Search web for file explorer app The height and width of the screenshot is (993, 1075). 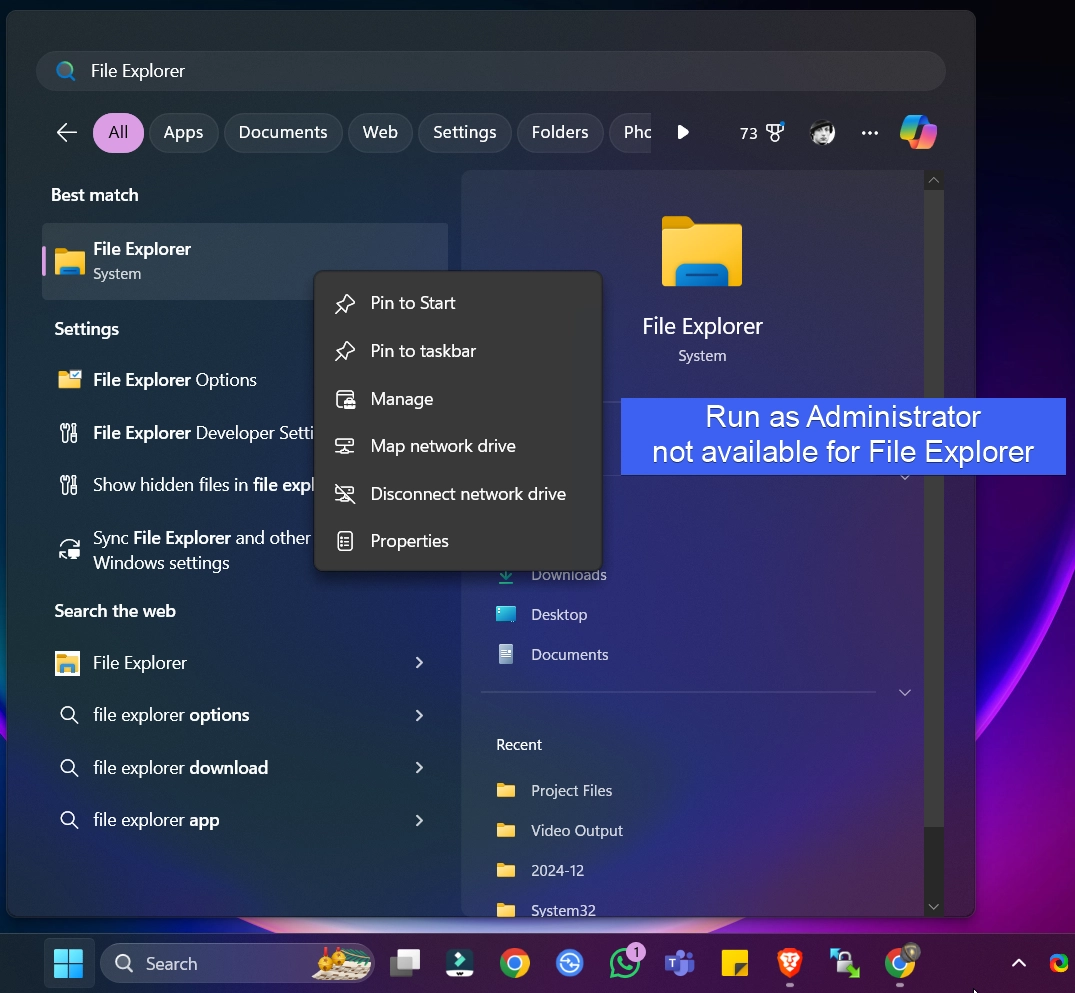[156, 820]
